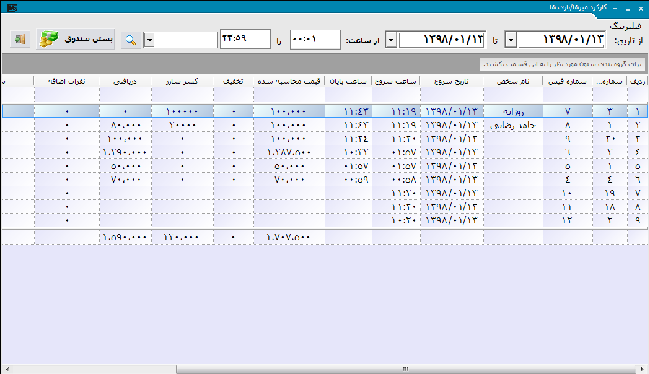Image resolution: width=649 pixels, height=374 pixels.
Task: Sort by the ردیف column header
Action: 637,82
